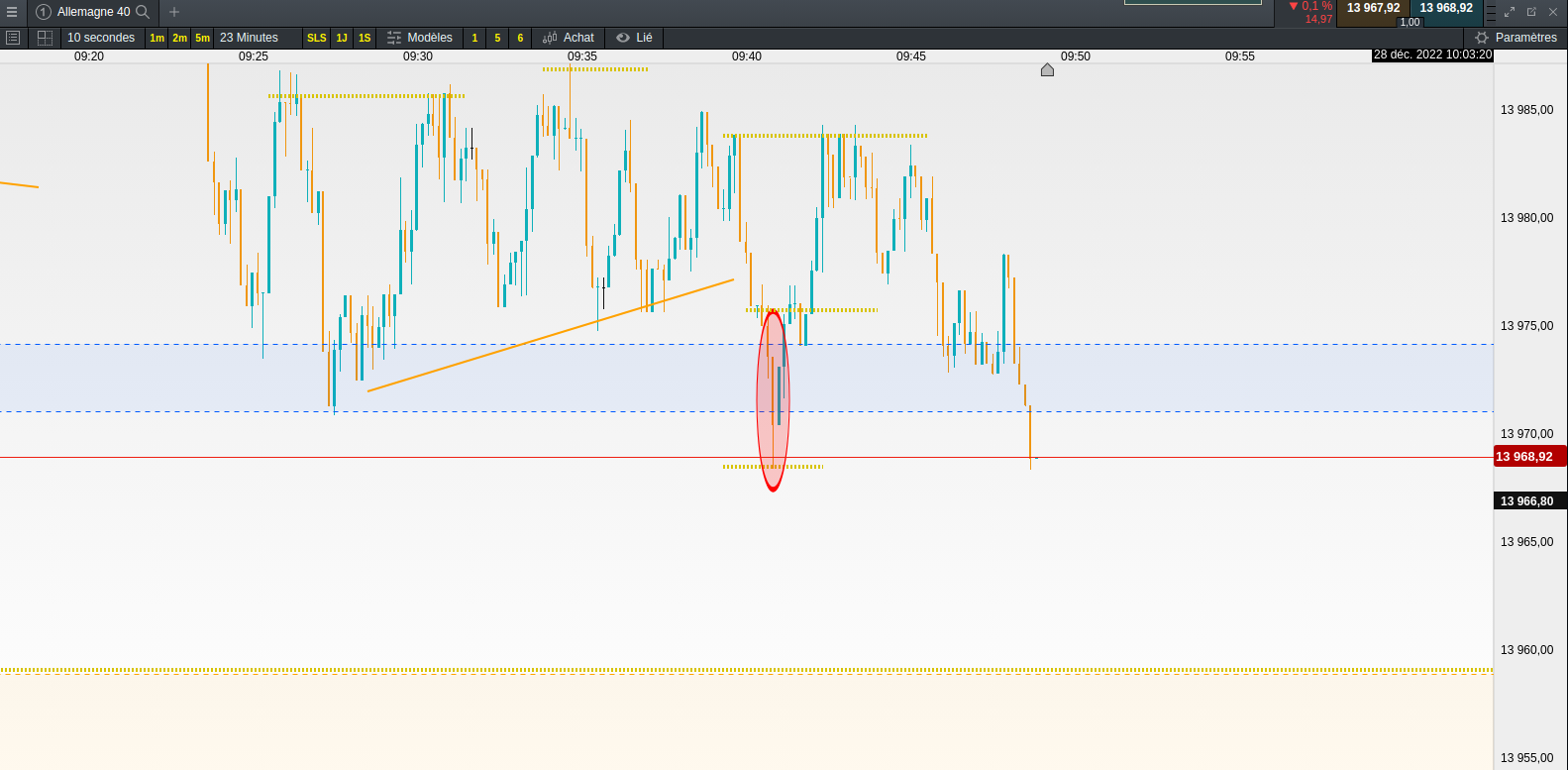
Task: Click the red current price label on the price axis
Action: (1529, 457)
